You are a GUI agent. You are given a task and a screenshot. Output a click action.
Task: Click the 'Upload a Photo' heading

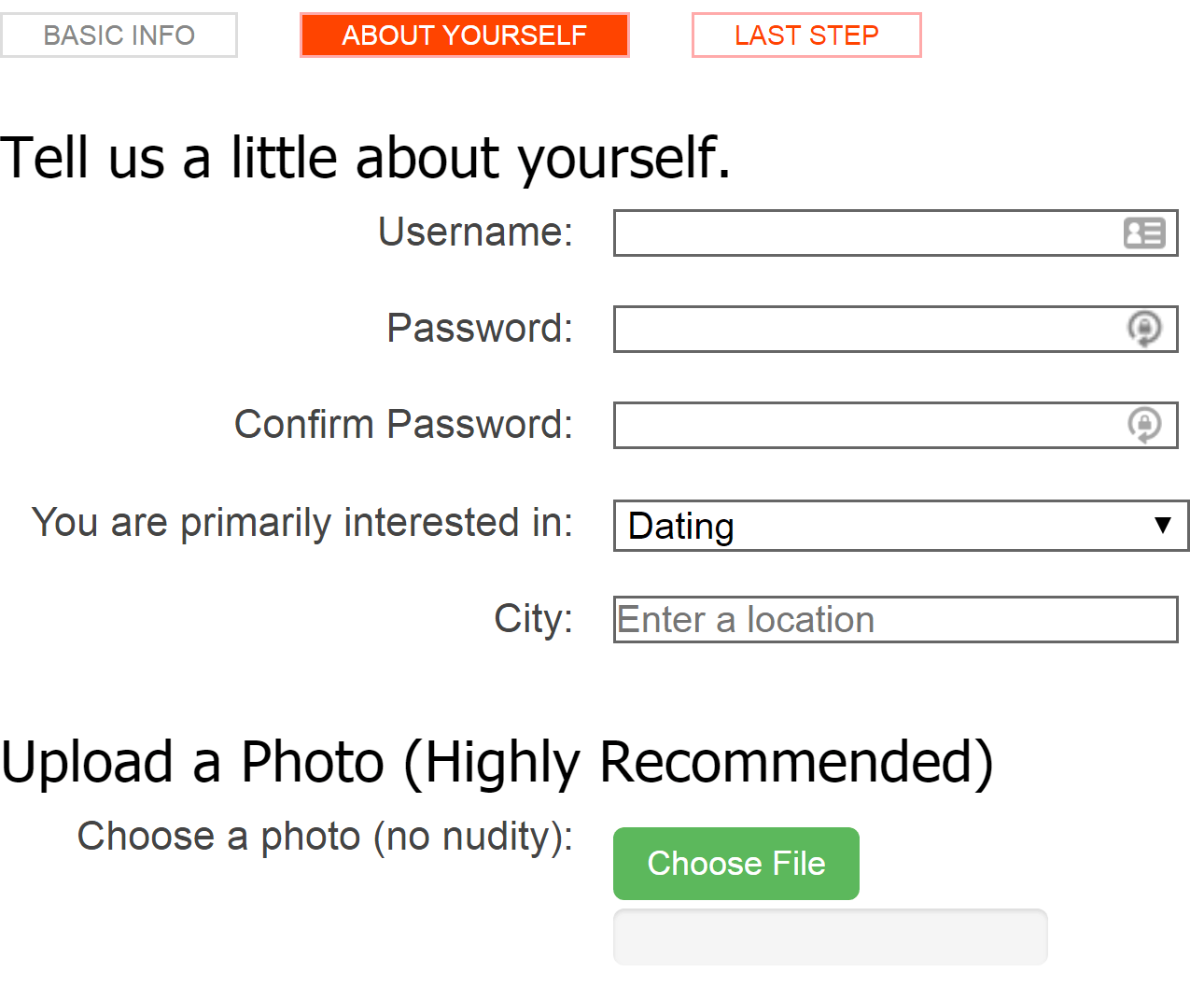[x=497, y=761]
